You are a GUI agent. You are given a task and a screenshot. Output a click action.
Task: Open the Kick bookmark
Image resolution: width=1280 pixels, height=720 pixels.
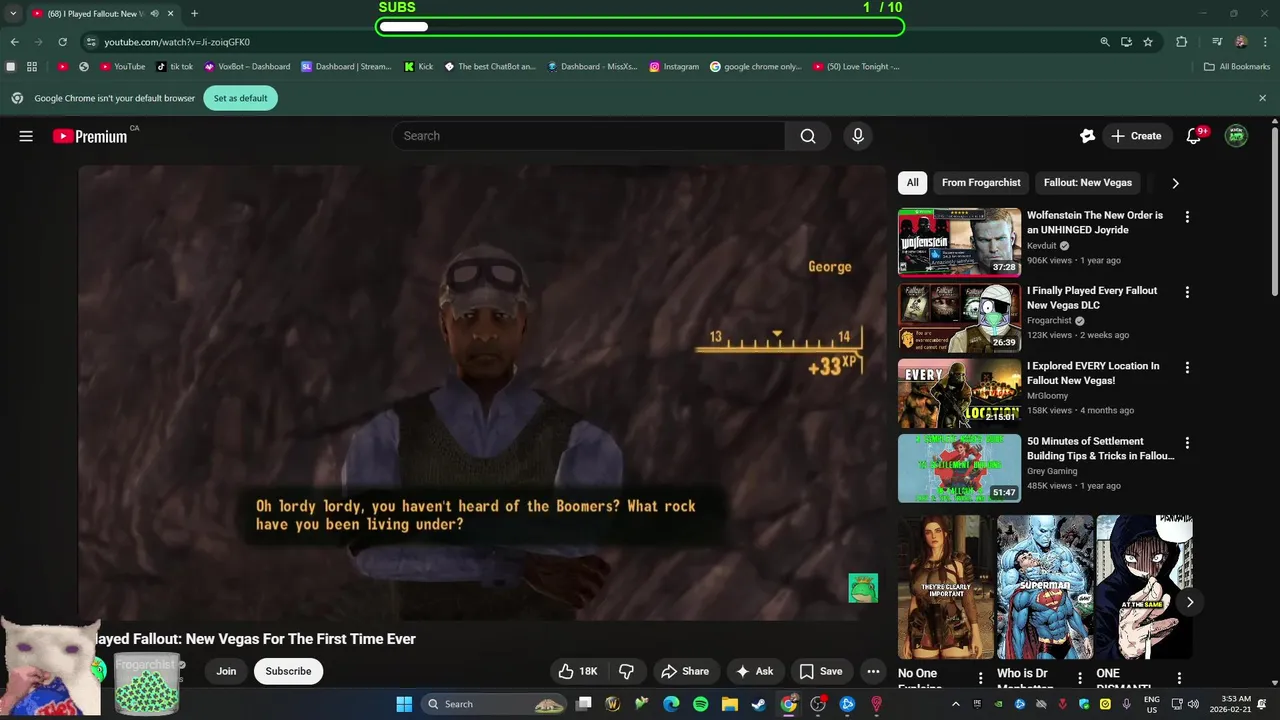click(419, 67)
